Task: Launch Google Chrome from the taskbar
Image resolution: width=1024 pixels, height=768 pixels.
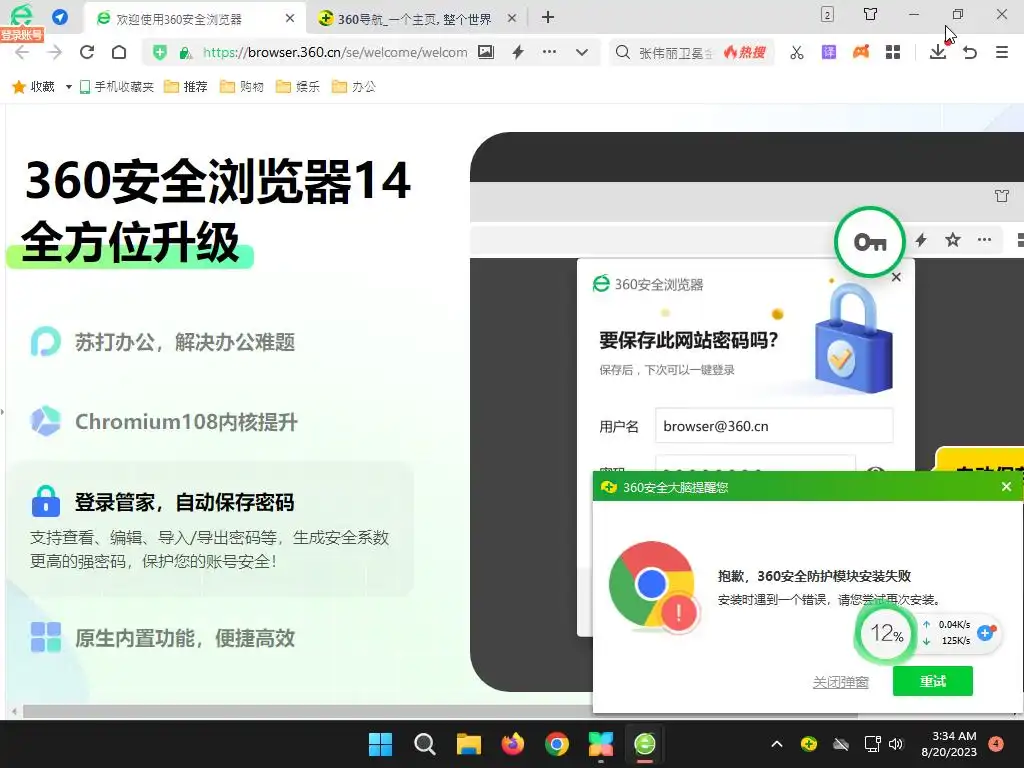Action: pyautogui.click(x=556, y=744)
